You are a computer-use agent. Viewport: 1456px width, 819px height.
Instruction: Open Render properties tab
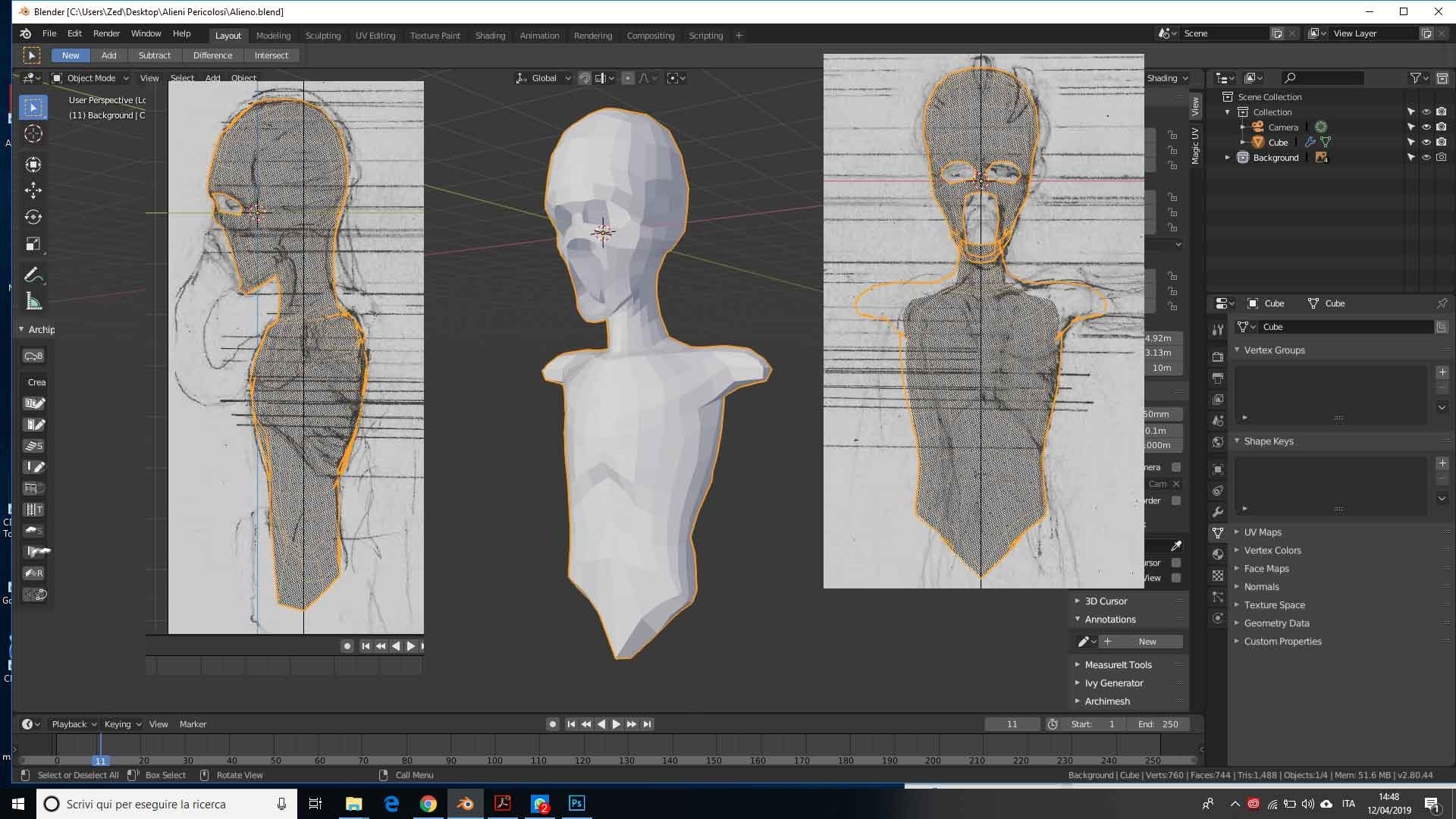click(1218, 356)
